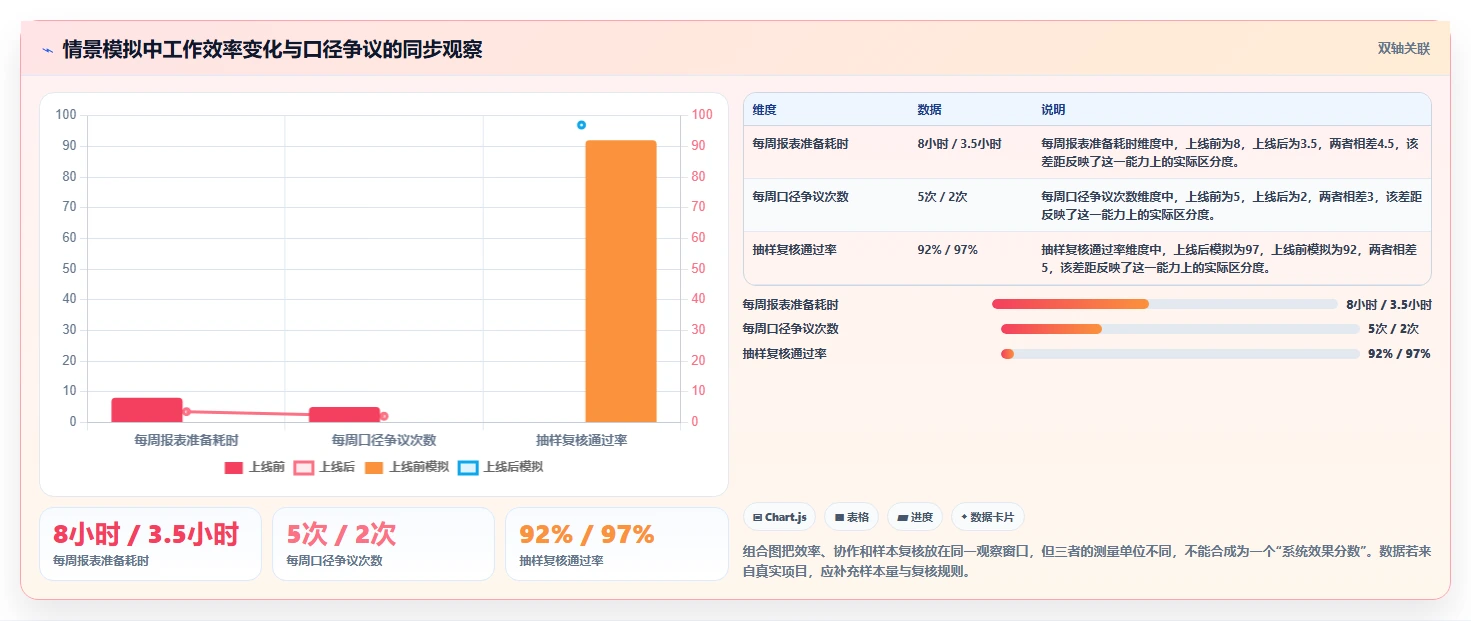Click the 维度 column header
The image size is (1471, 621).
pos(765,110)
